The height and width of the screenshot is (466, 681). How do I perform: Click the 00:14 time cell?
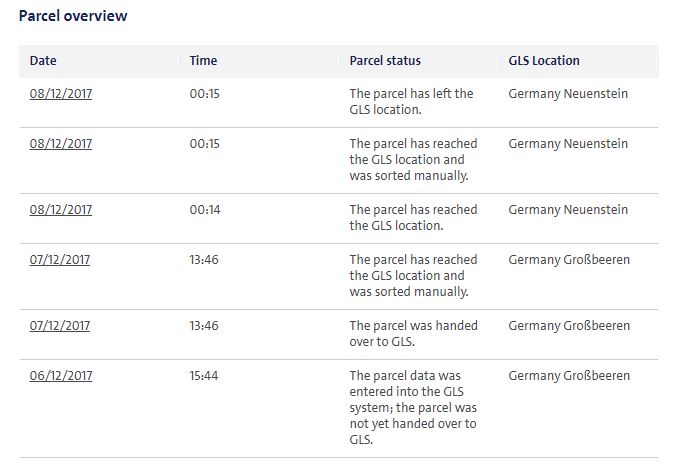tap(205, 210)
